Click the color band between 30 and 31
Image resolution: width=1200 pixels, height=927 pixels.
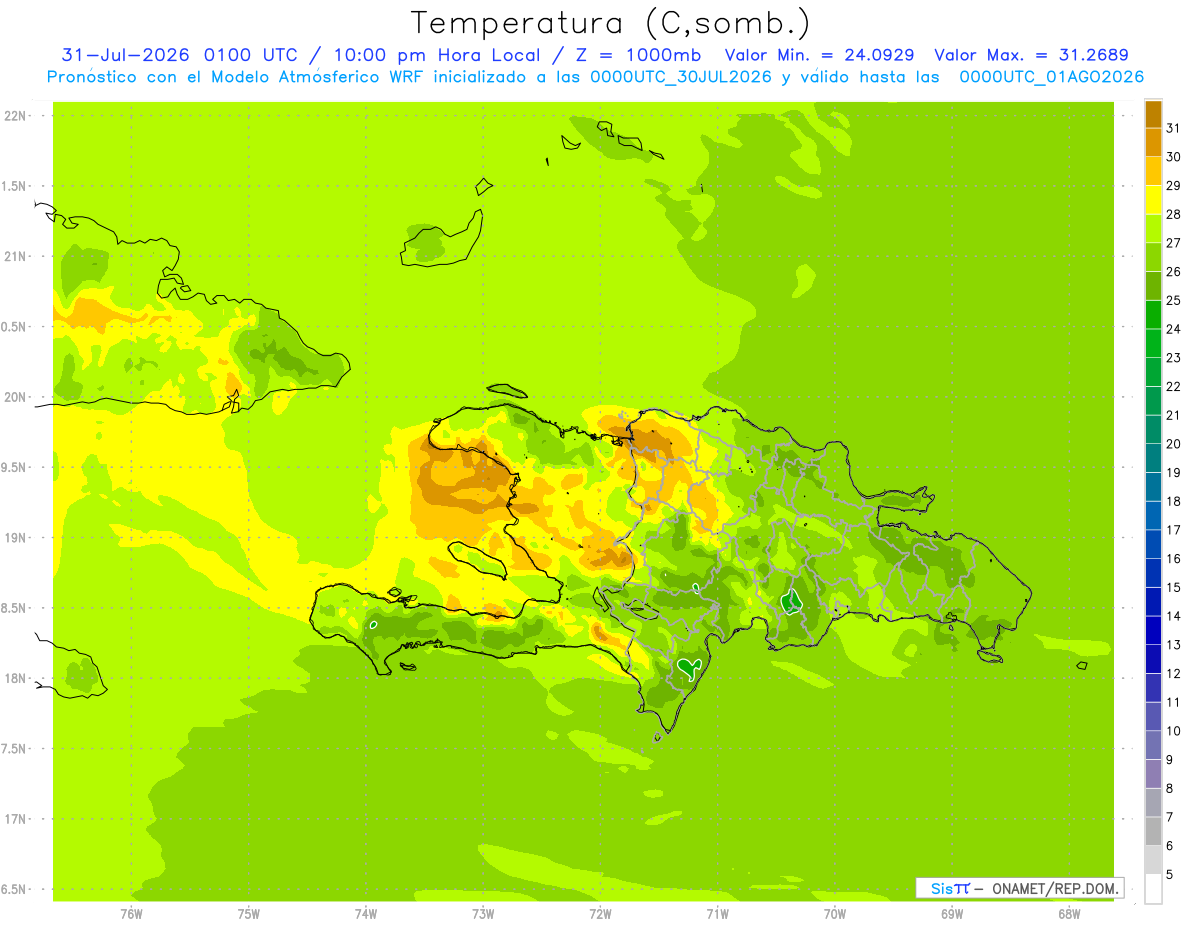click(x=1153, y=142)
